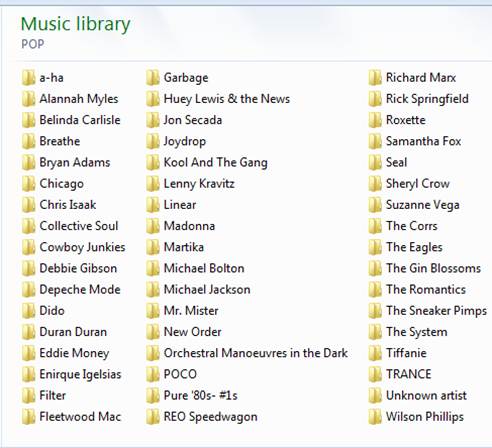Click The Sneaker Pimps folder name

tap(437, 311)
